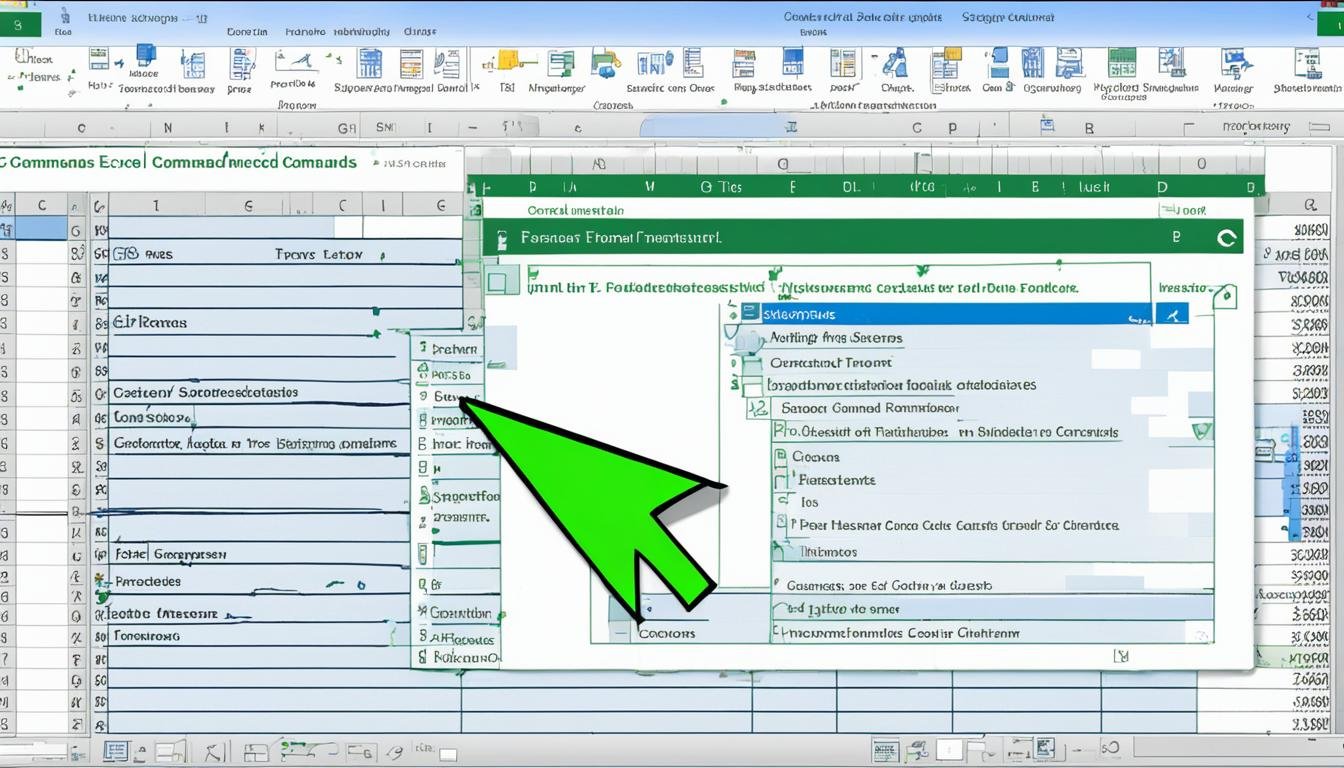Click the "Fotae Grorgensen" cell in the left sheet
Screen dimensions: 1344x768
pyautogui.click(x=170, y=554)
